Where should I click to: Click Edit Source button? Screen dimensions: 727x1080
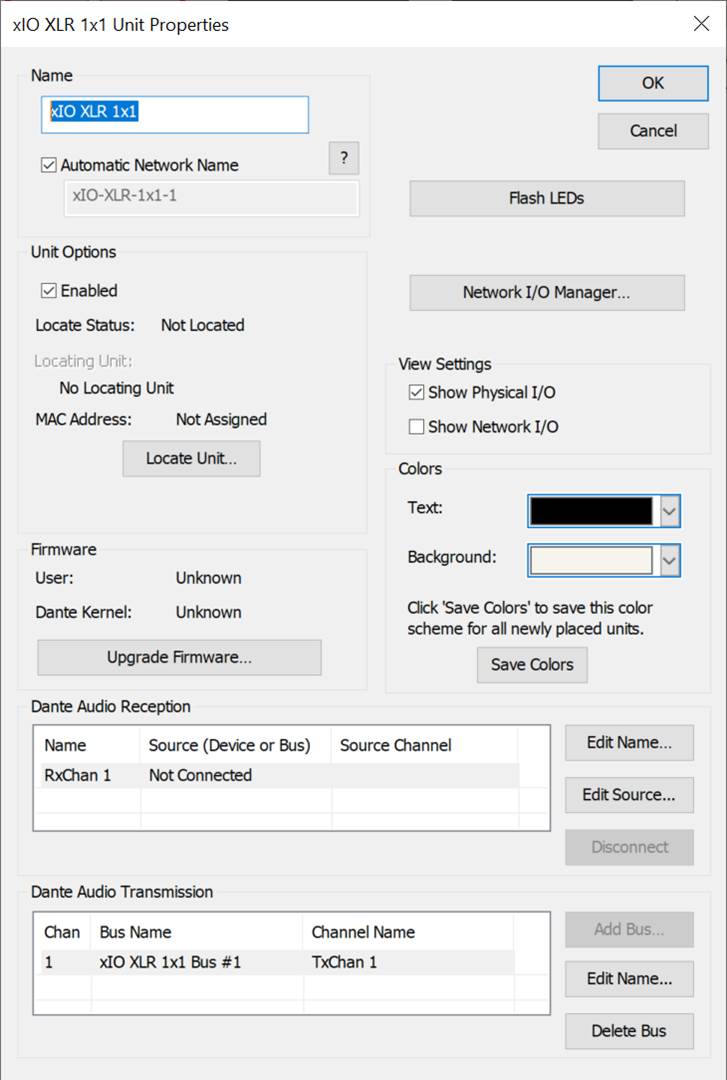pos(629,795)
